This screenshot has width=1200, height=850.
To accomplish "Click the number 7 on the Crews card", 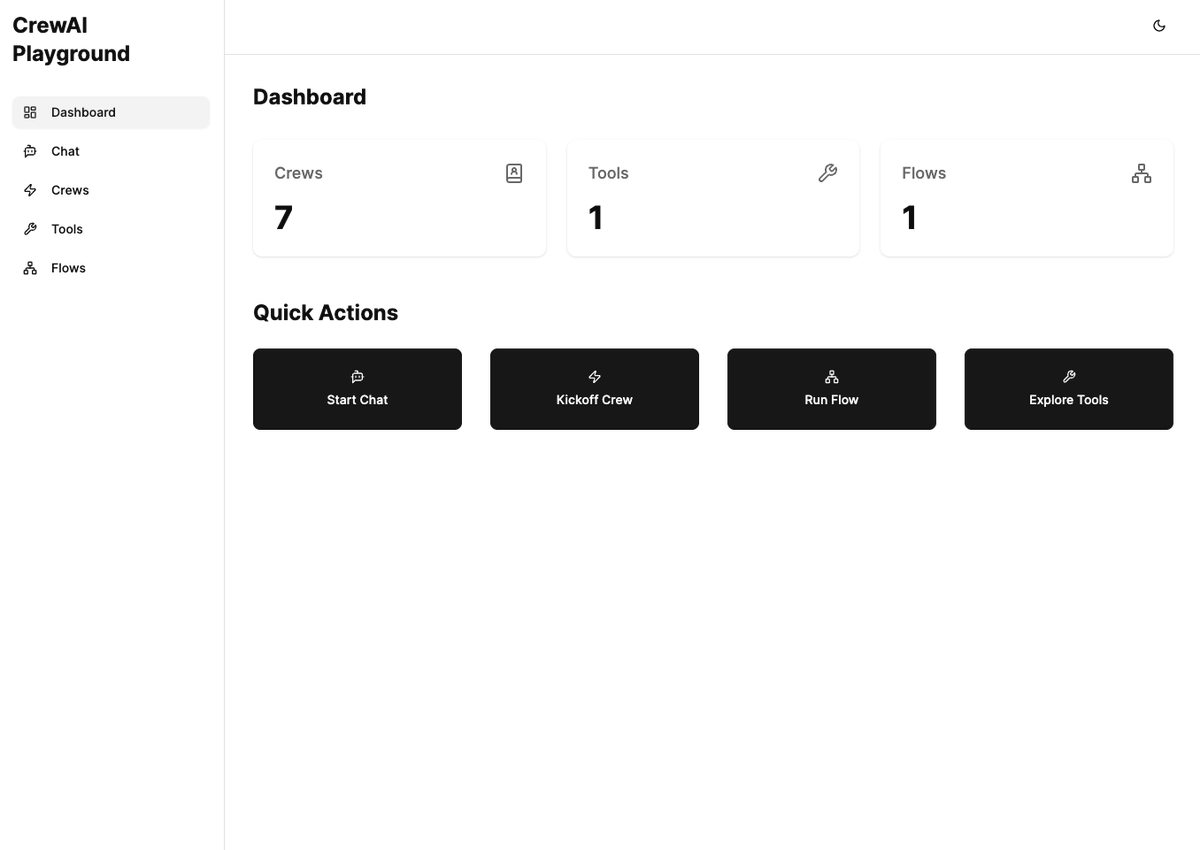I will 283,218.
